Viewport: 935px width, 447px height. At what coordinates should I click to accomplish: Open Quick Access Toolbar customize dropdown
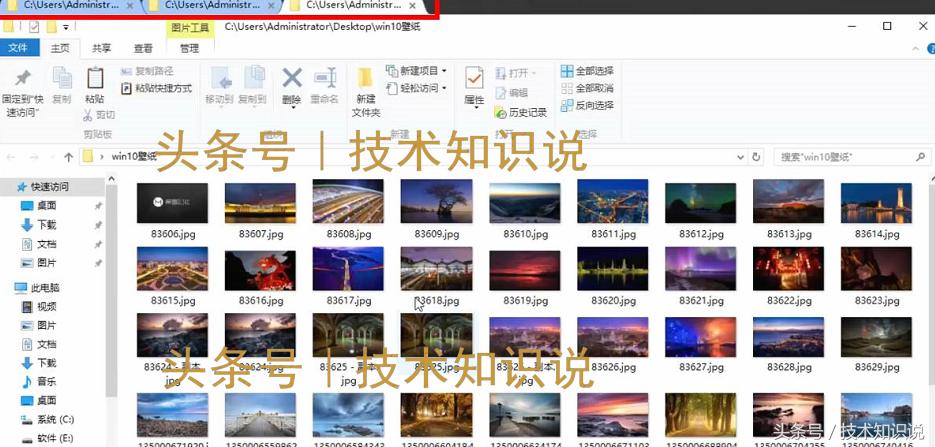click(66, 27)
